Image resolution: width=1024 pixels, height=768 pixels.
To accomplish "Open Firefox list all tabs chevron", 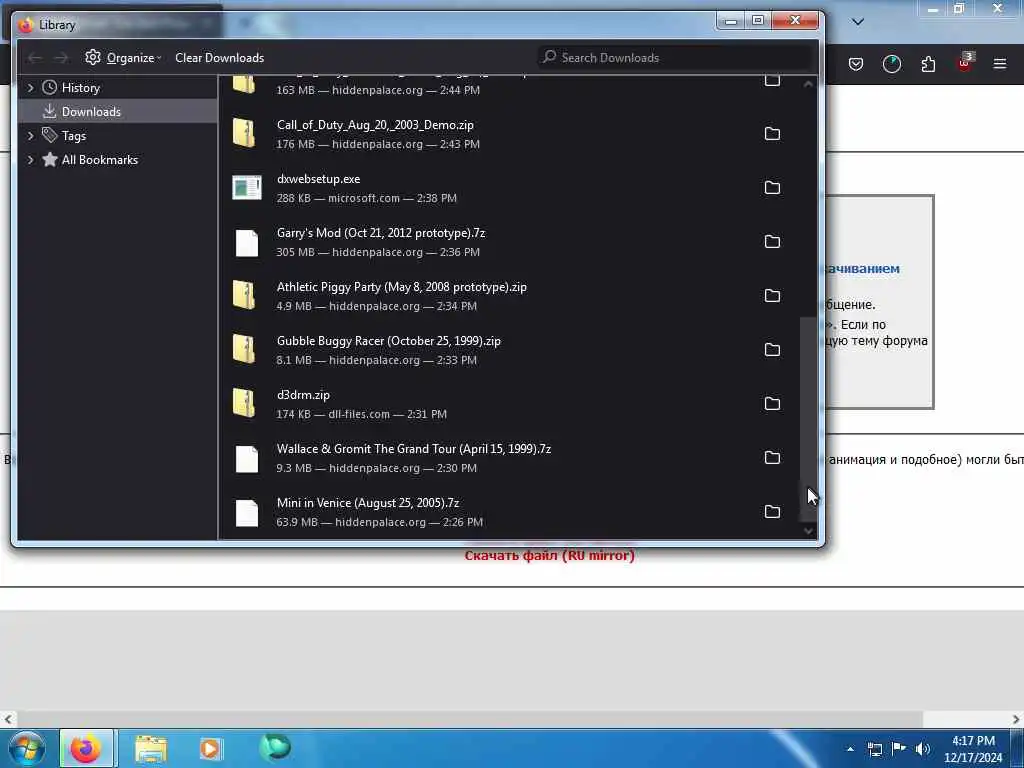I will (858, 22).
